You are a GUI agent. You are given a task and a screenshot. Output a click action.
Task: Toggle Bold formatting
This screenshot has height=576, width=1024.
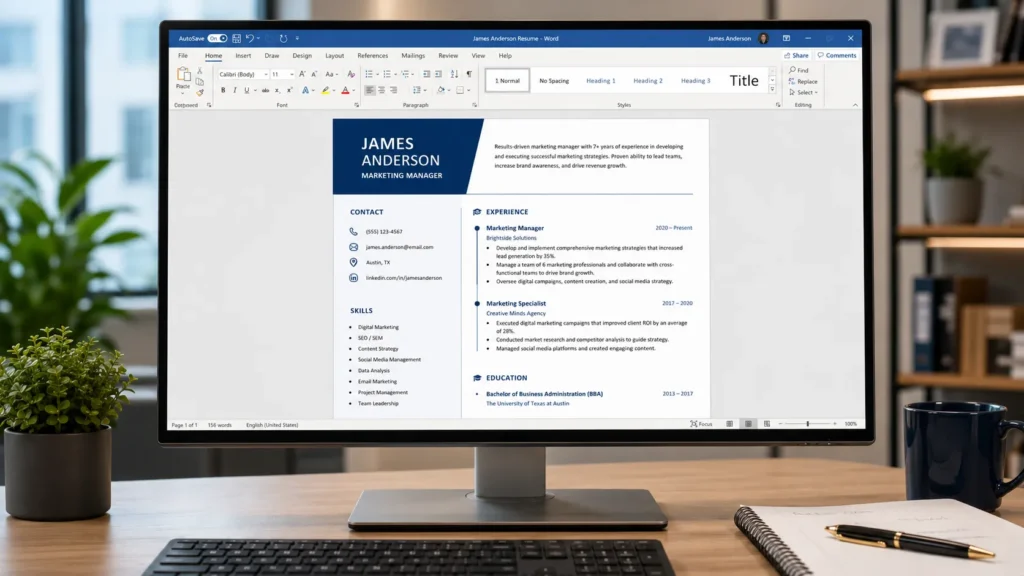[223, 90]
